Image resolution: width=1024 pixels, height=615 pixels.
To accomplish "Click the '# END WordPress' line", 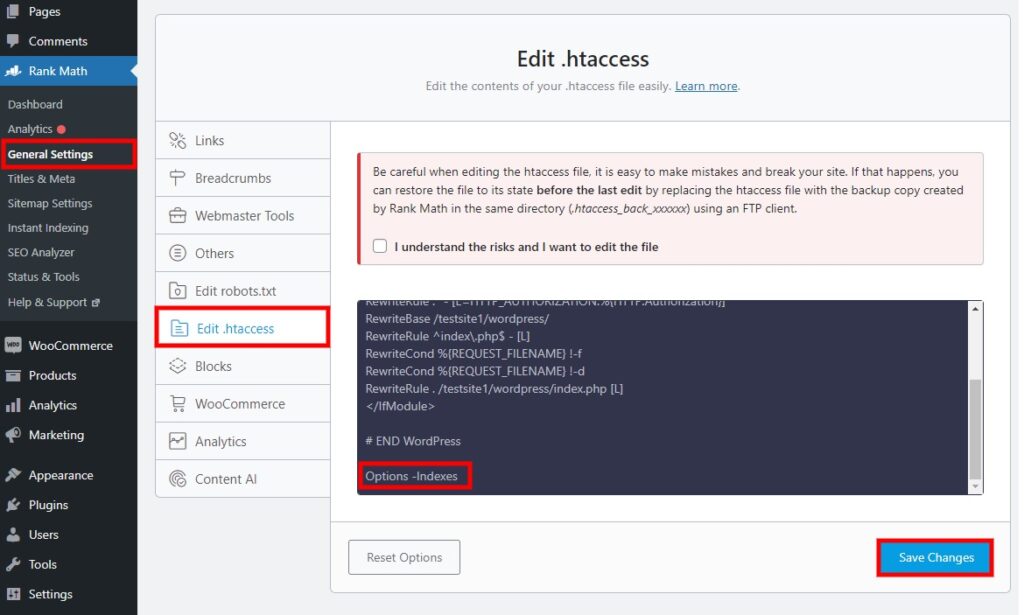I will coord(413,441).
